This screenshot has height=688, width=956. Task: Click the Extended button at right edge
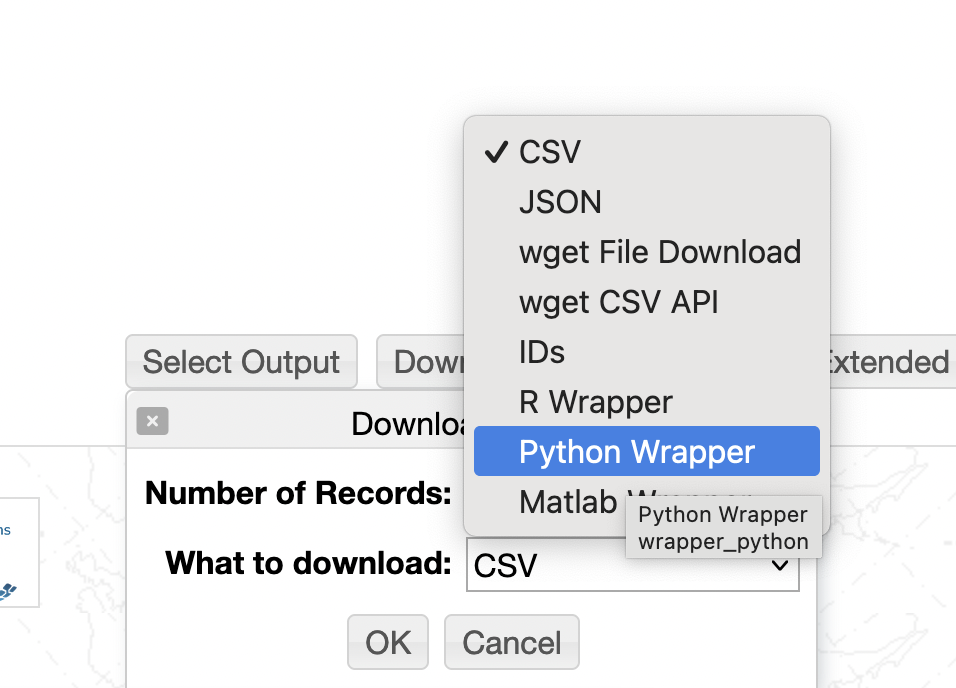point(888,362)
